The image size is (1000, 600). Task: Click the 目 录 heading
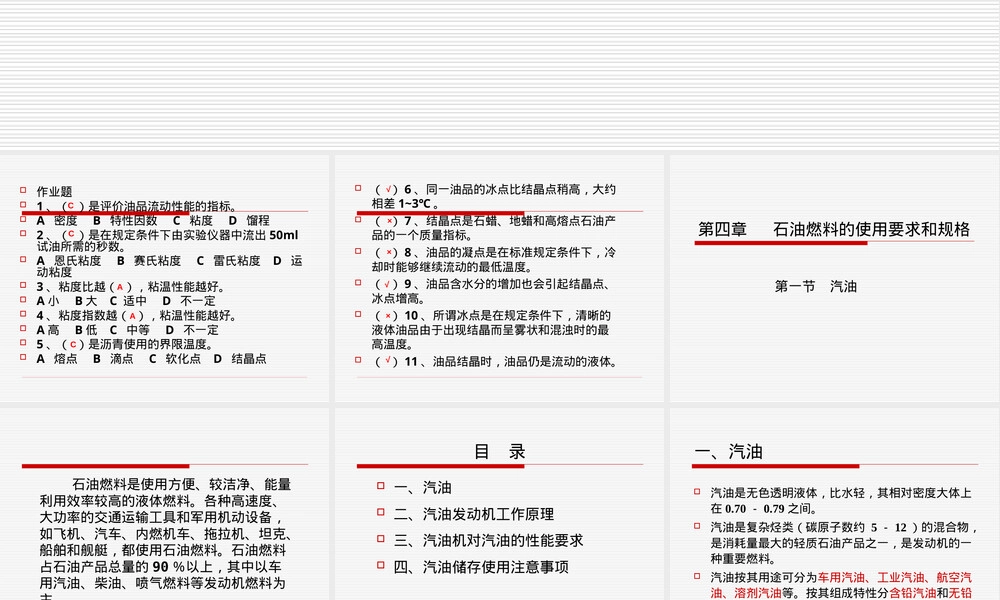[x=499, y=451]
